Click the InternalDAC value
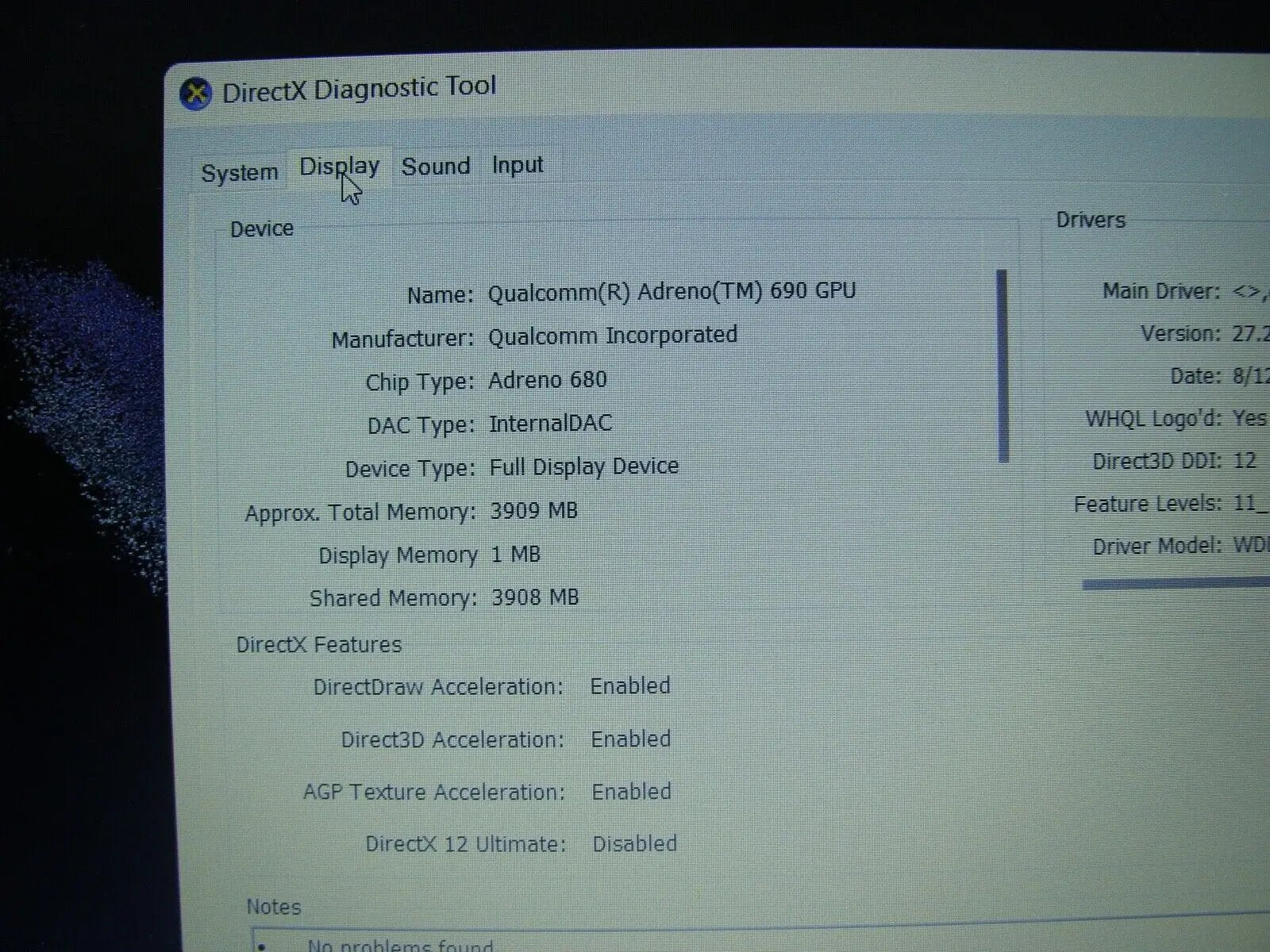 (x=550, y=424)
